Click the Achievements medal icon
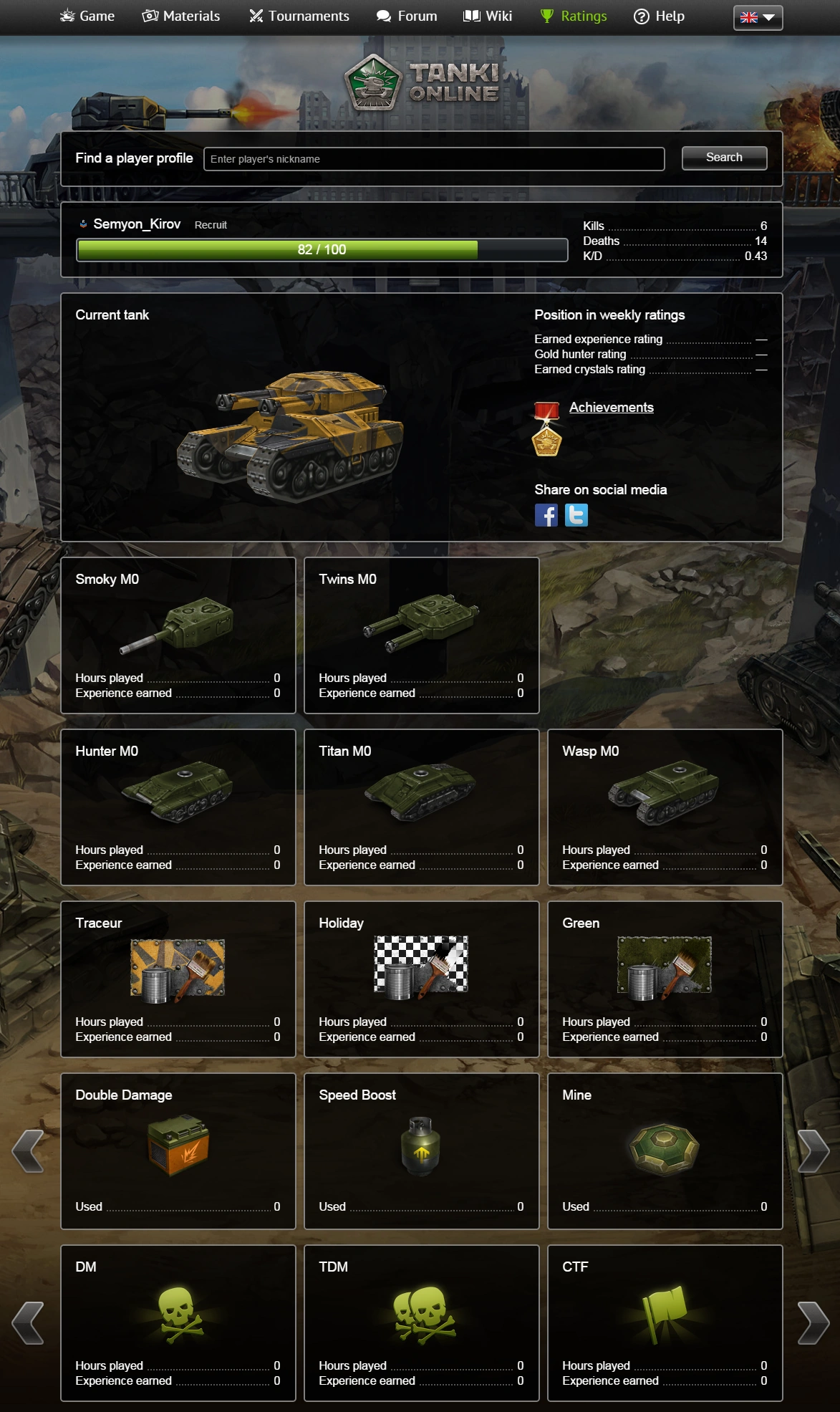Screen dimensions: 840x1412 coord(547,428)
